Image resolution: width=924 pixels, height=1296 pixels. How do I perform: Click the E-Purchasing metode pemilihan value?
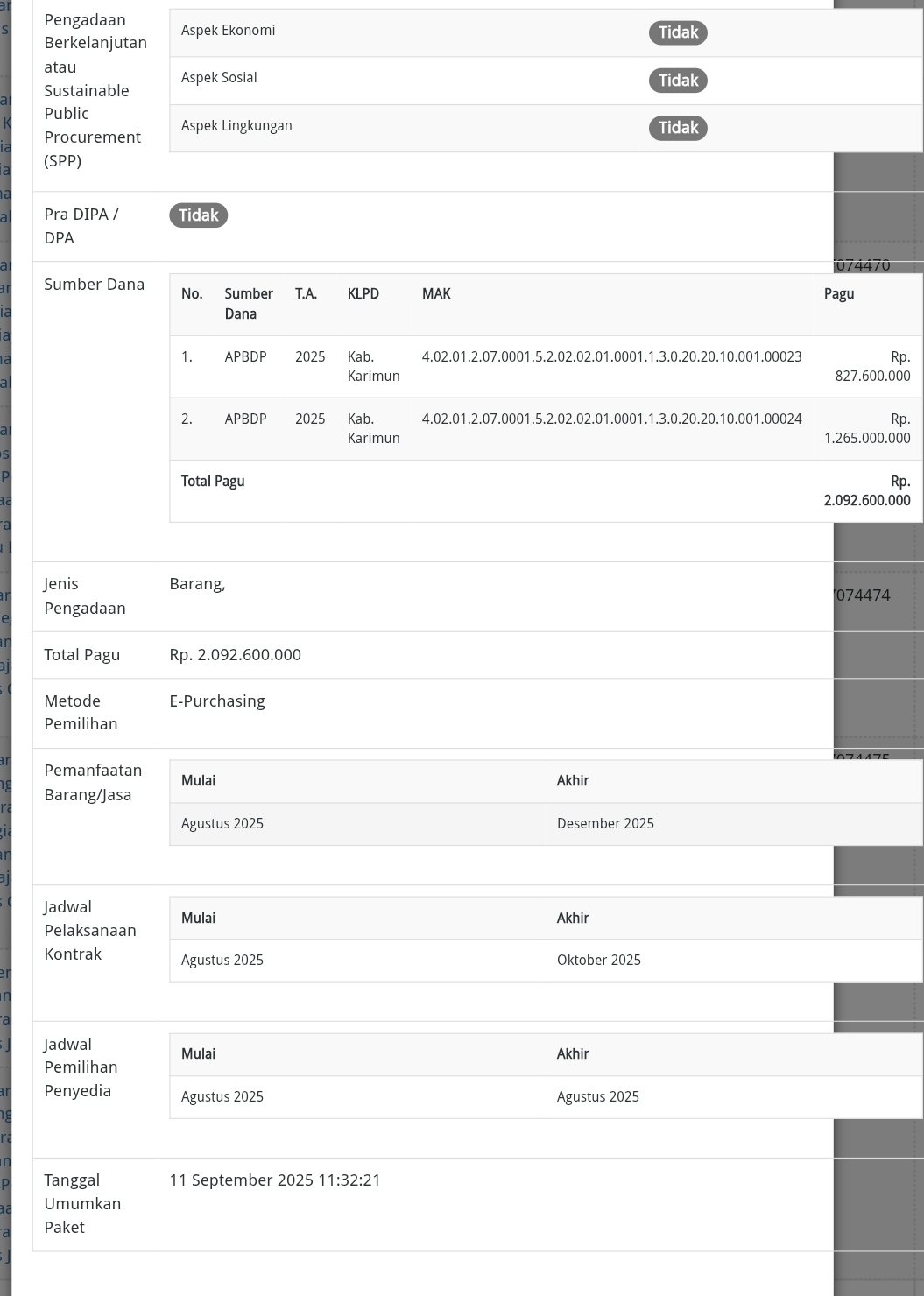(x=217, y=701)
